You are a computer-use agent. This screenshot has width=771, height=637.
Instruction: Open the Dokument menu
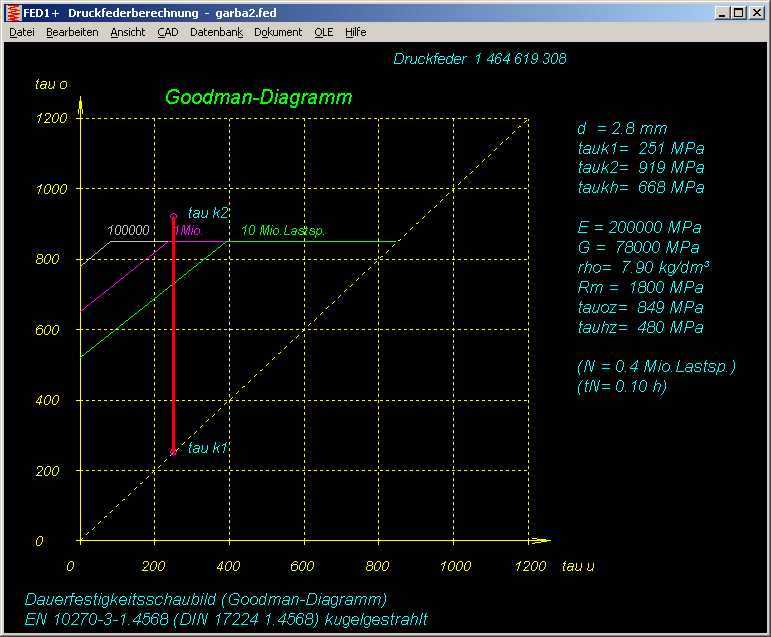click(278, 32)
